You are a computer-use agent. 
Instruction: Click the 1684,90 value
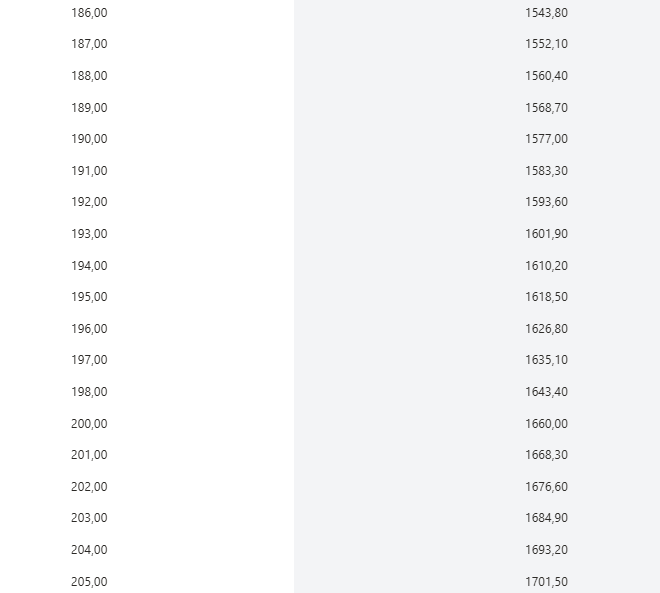tap(546, 518)
